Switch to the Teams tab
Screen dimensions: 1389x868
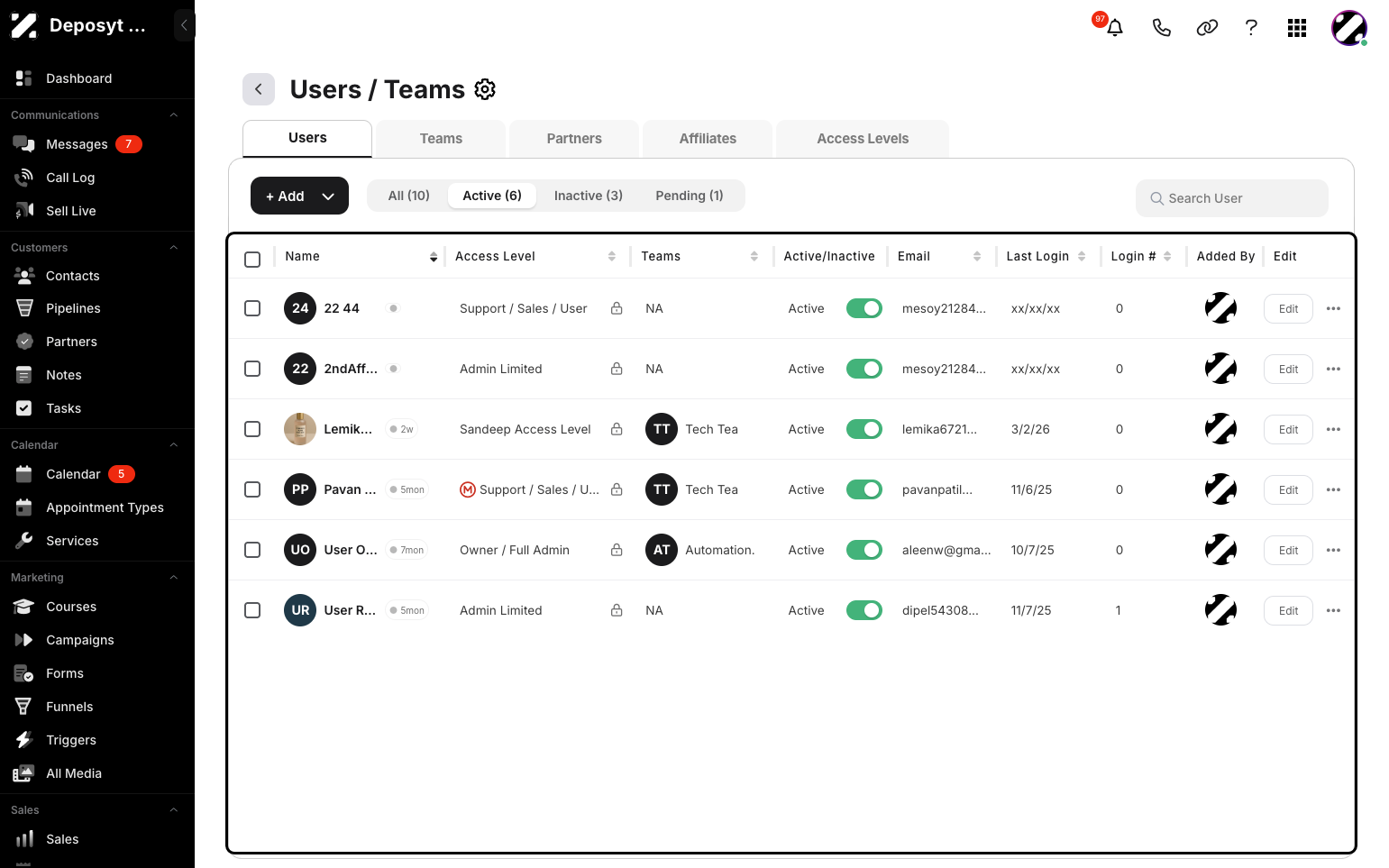point(441,139)
